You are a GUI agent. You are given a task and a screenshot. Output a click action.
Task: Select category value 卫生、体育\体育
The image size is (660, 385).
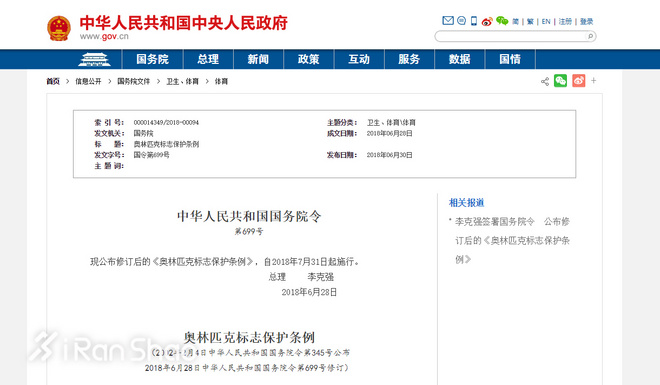click(x=391, y=122)
